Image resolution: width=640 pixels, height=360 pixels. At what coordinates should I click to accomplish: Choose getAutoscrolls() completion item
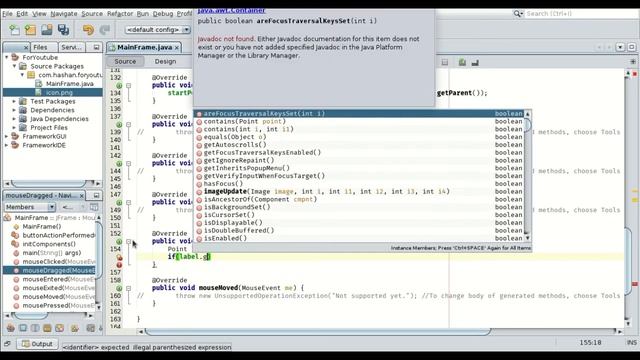click(x=359, y=144)
